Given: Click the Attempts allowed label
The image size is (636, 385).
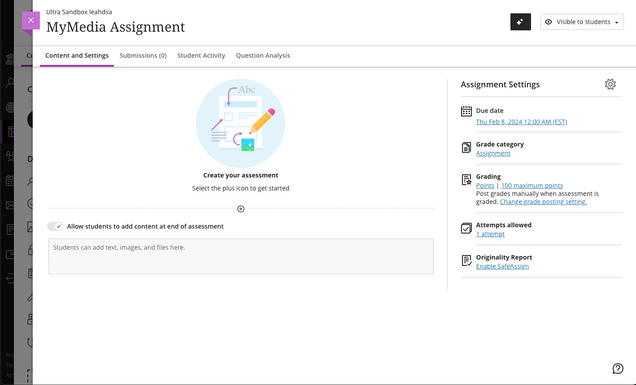Looking at the screenshot, I should coord(503,225).
